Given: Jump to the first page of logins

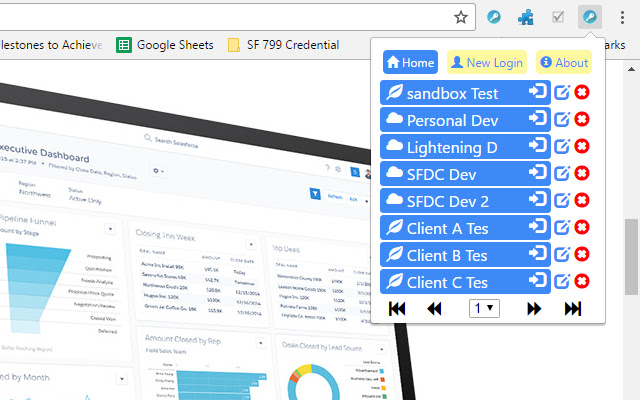Looking at the screenshot, I should coord(397,309).
